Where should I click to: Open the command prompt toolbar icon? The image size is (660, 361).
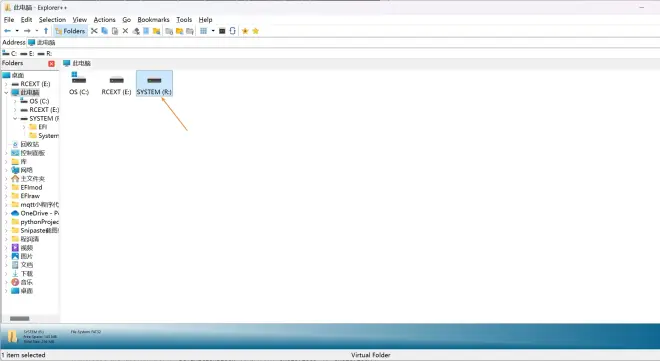[x=222, y=31]
